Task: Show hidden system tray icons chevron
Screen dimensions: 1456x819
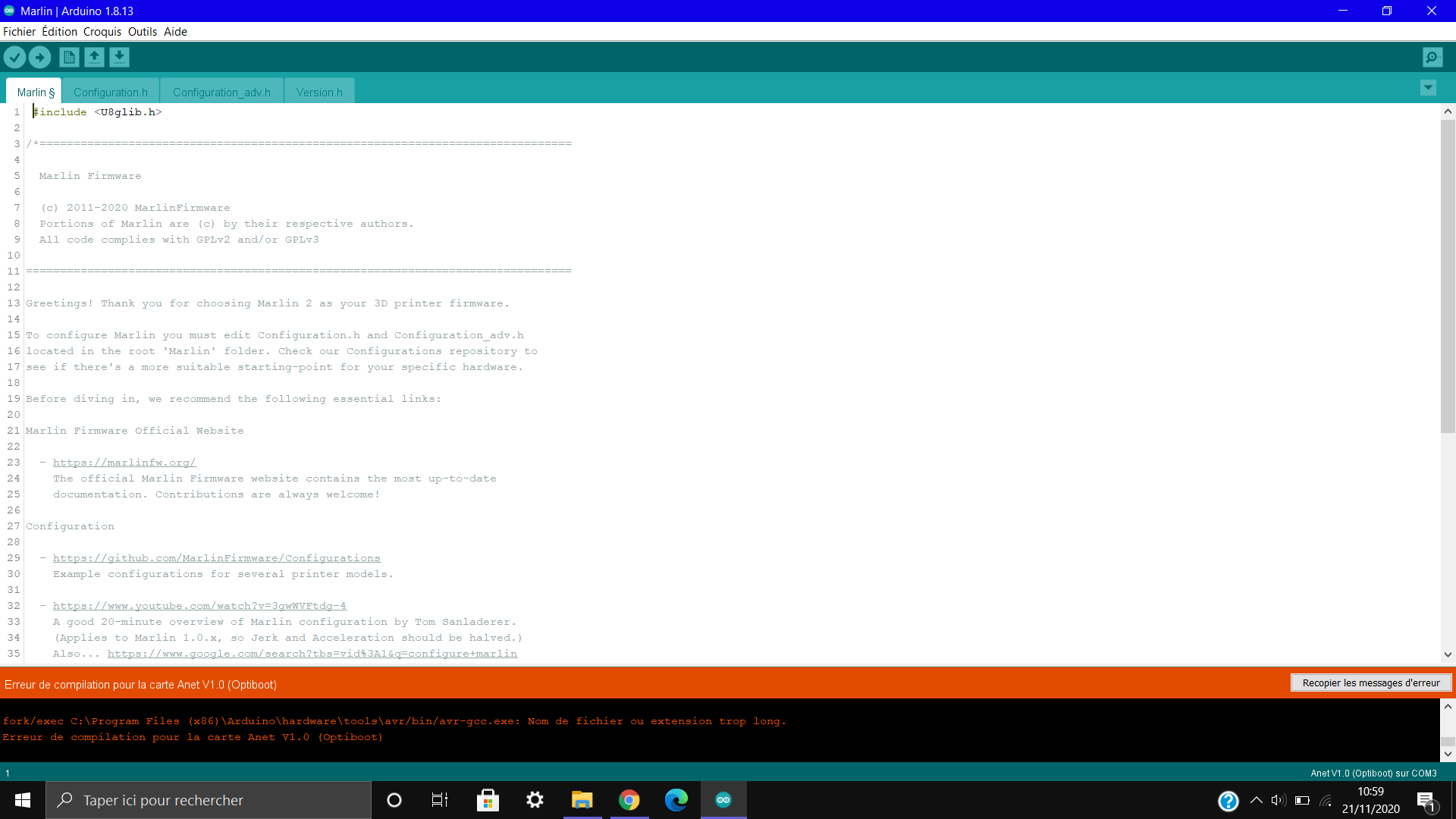Action: pyautogui.click(x=1256, y=800)
